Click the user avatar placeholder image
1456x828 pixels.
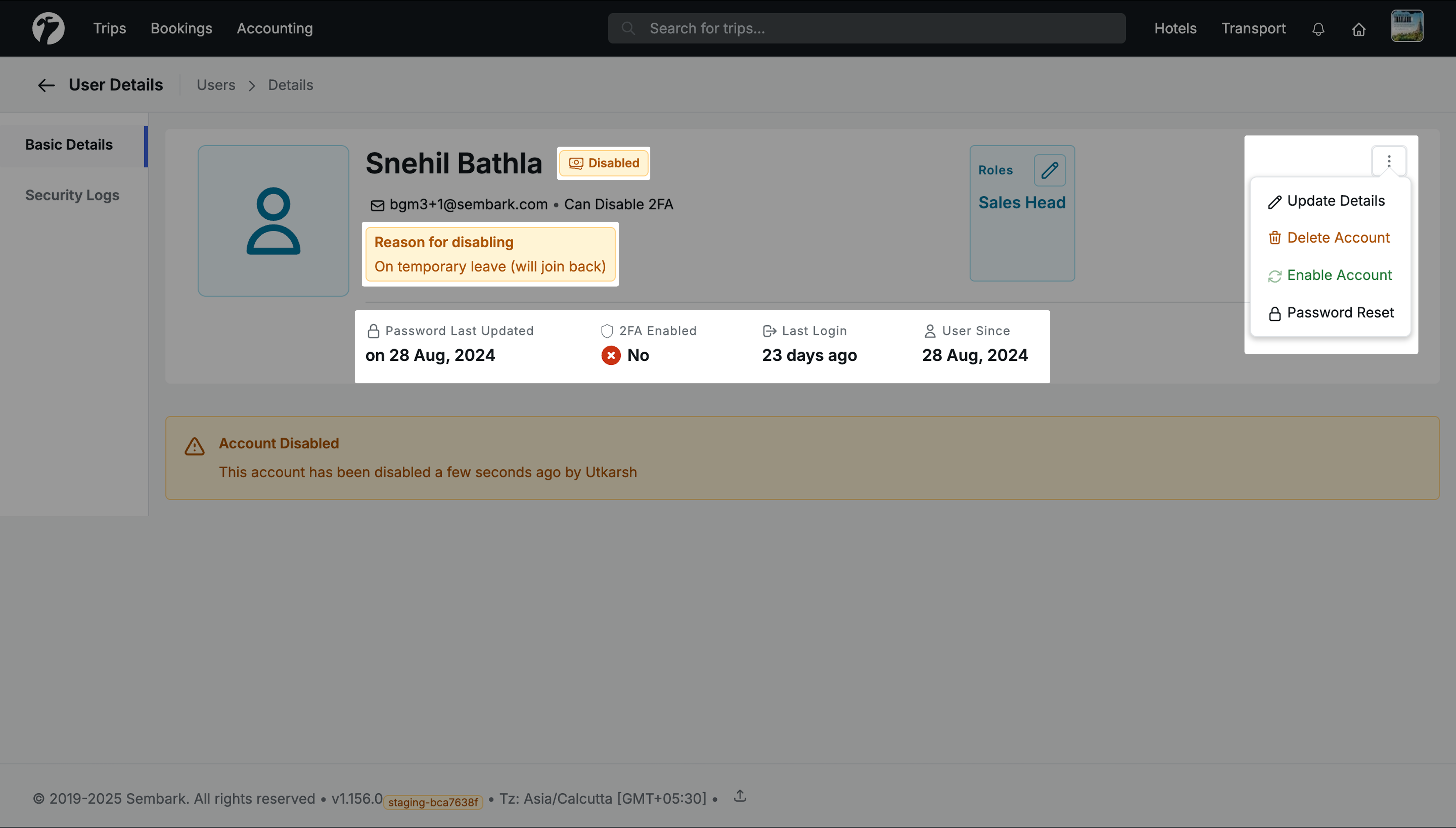point(273,221)
